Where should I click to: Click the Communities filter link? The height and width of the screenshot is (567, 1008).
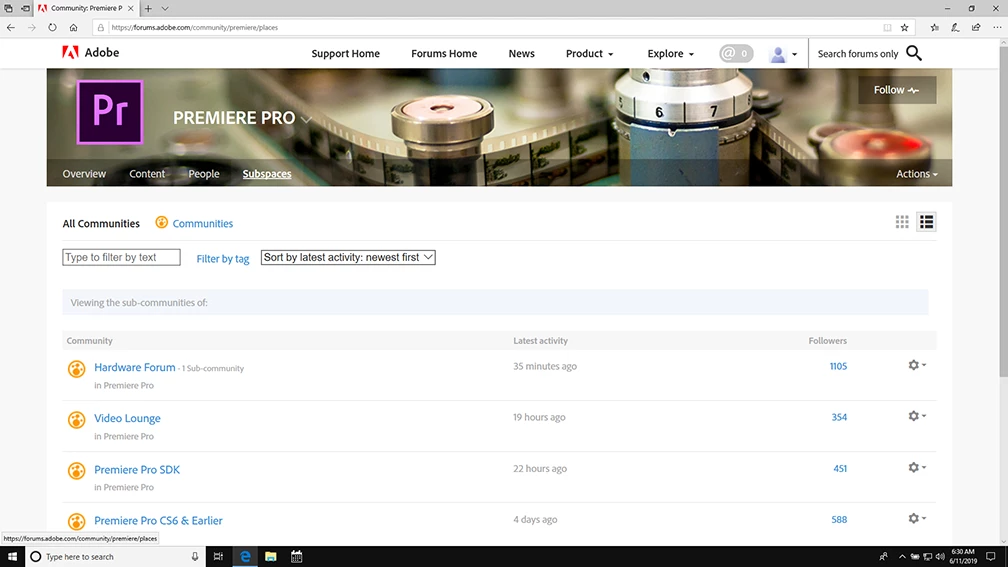click(x=202, y=223)
